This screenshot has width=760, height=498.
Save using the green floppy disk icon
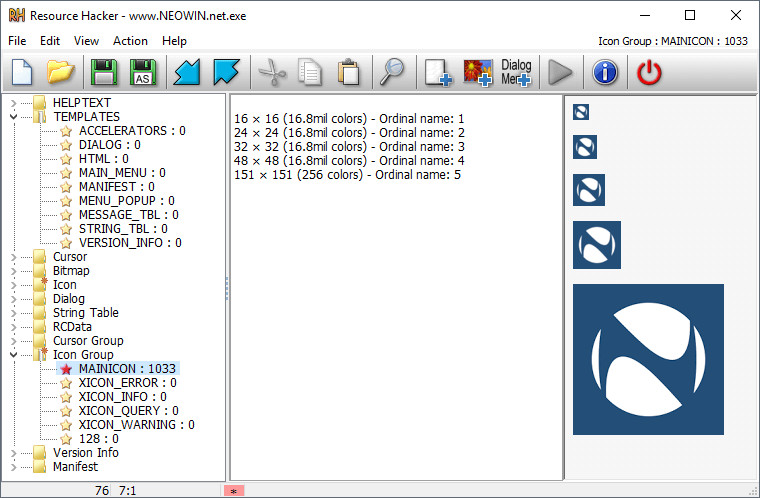[104, 72]
